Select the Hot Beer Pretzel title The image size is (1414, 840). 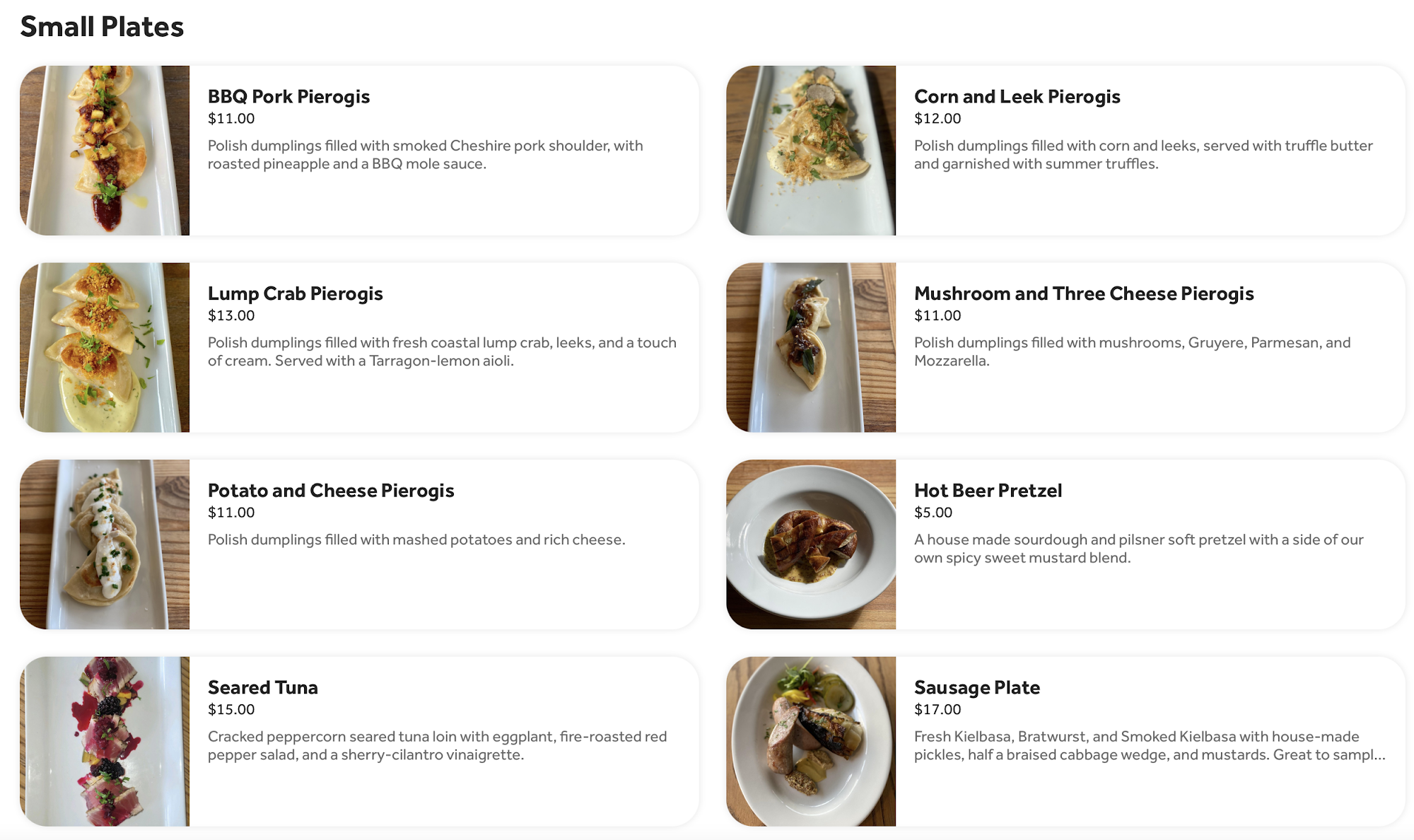988,490
